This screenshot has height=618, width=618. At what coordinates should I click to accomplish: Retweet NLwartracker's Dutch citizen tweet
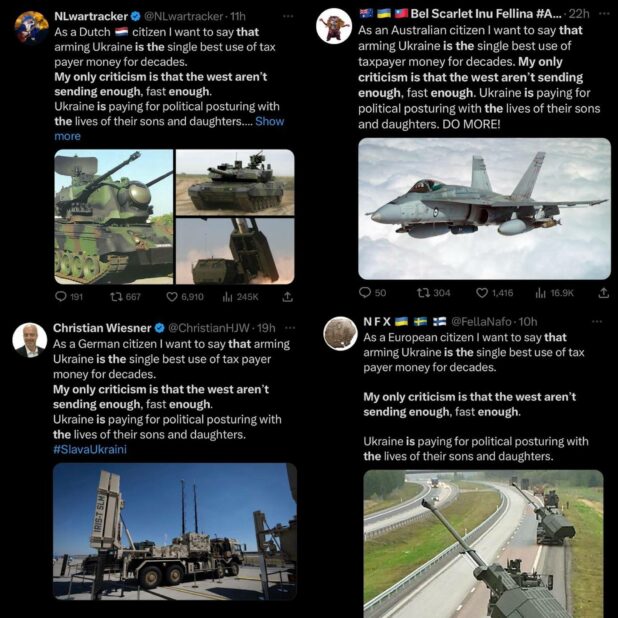tap(116, 297)
